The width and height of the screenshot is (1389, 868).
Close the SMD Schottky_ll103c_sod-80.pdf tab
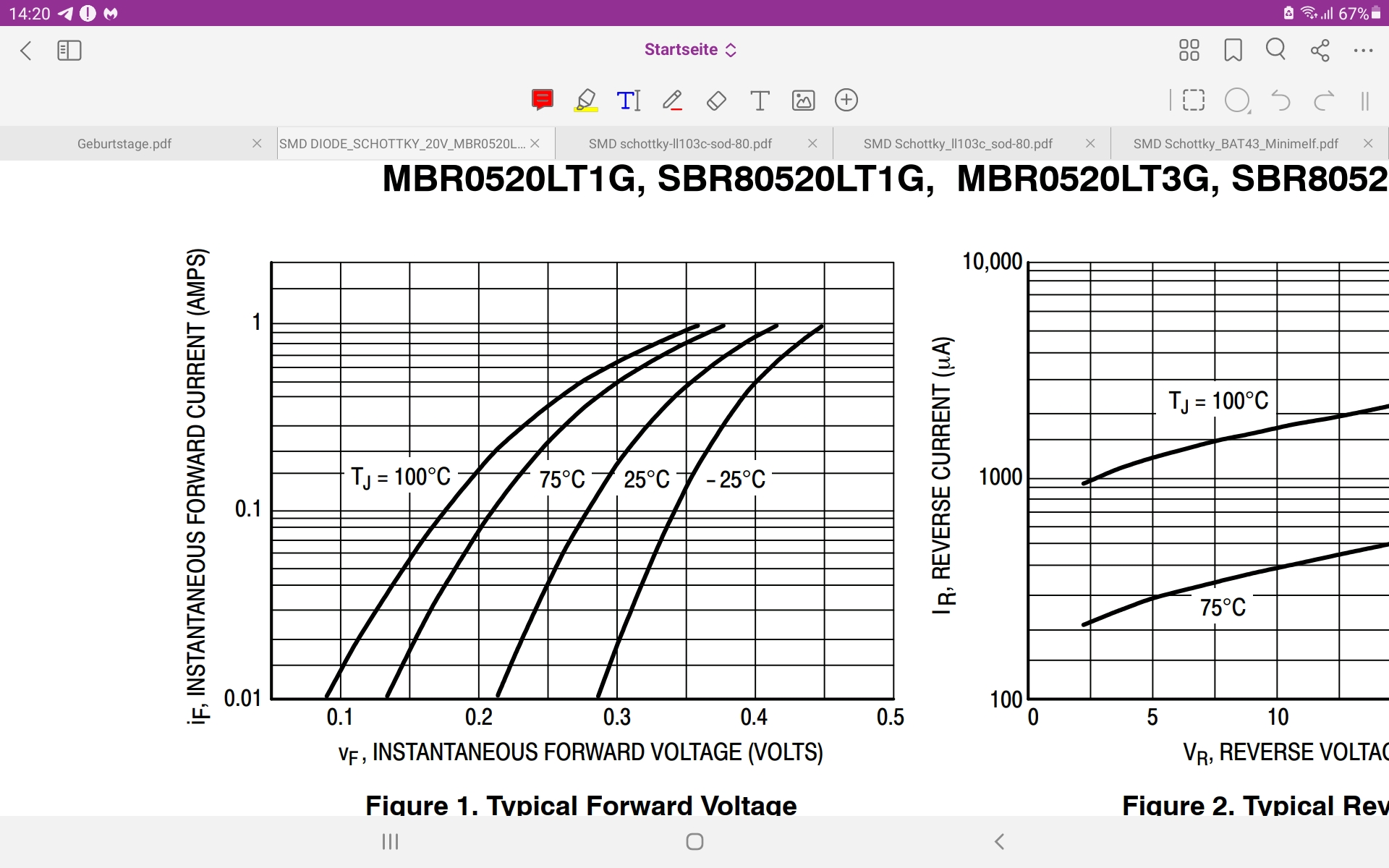1090,143
